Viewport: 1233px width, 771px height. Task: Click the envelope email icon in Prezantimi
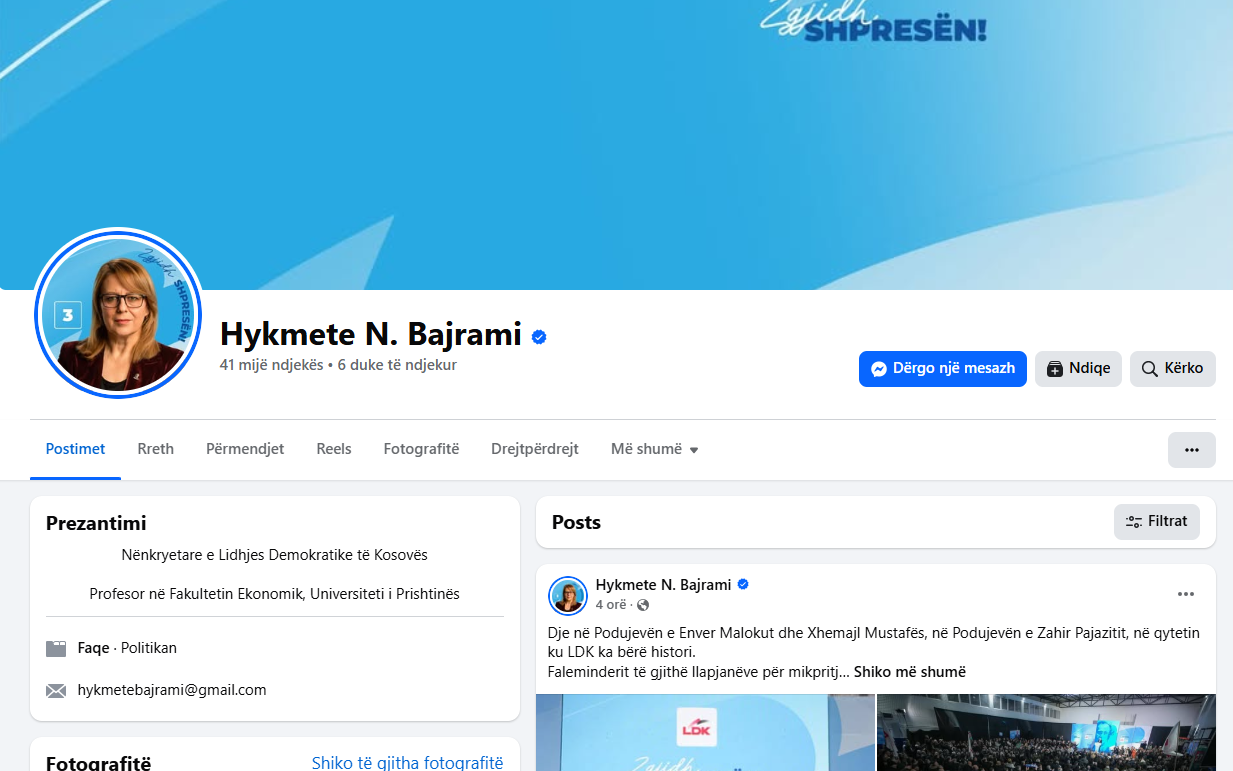(56, 691)
